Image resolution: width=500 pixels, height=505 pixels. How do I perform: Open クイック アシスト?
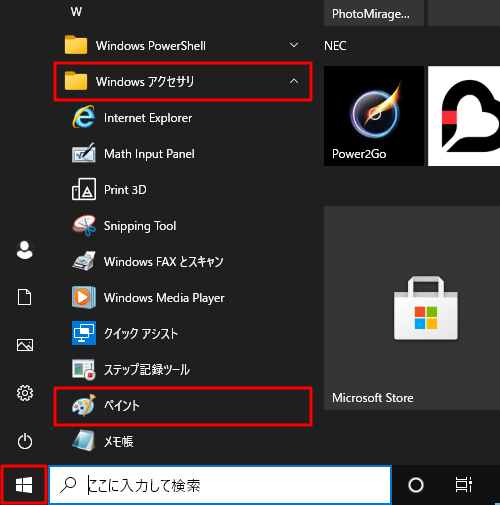[183, 334]
